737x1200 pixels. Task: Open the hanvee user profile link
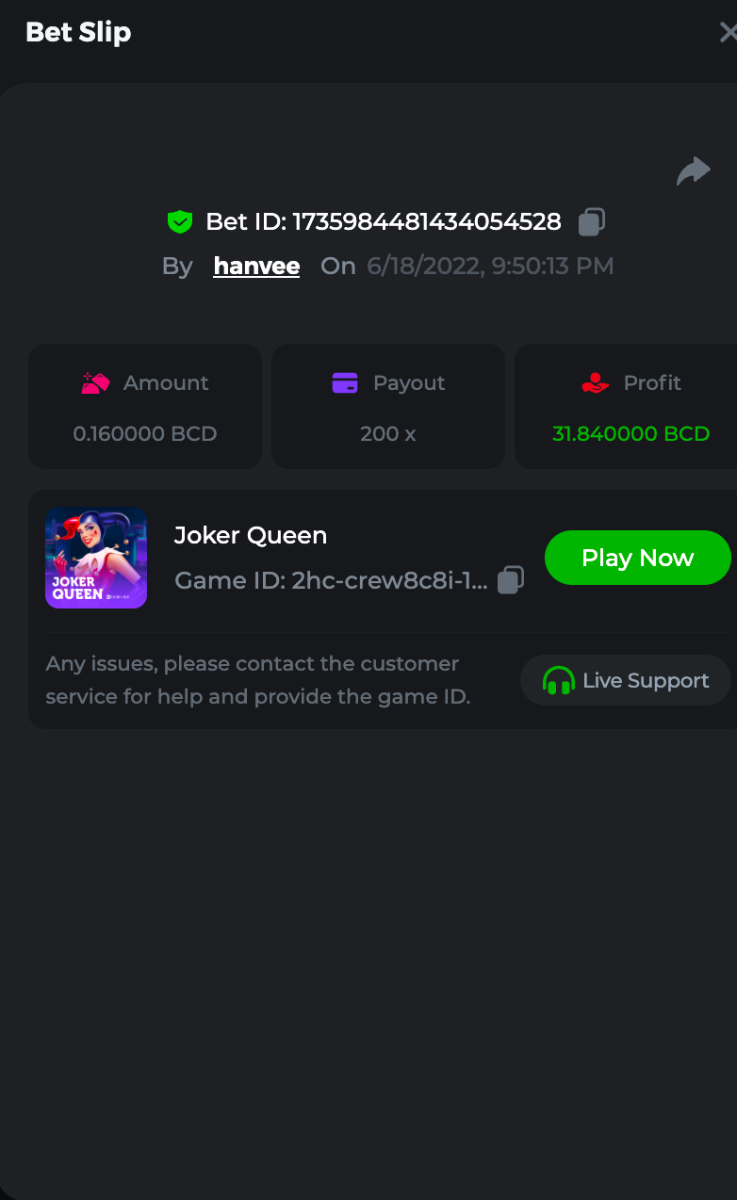[257, 266]
